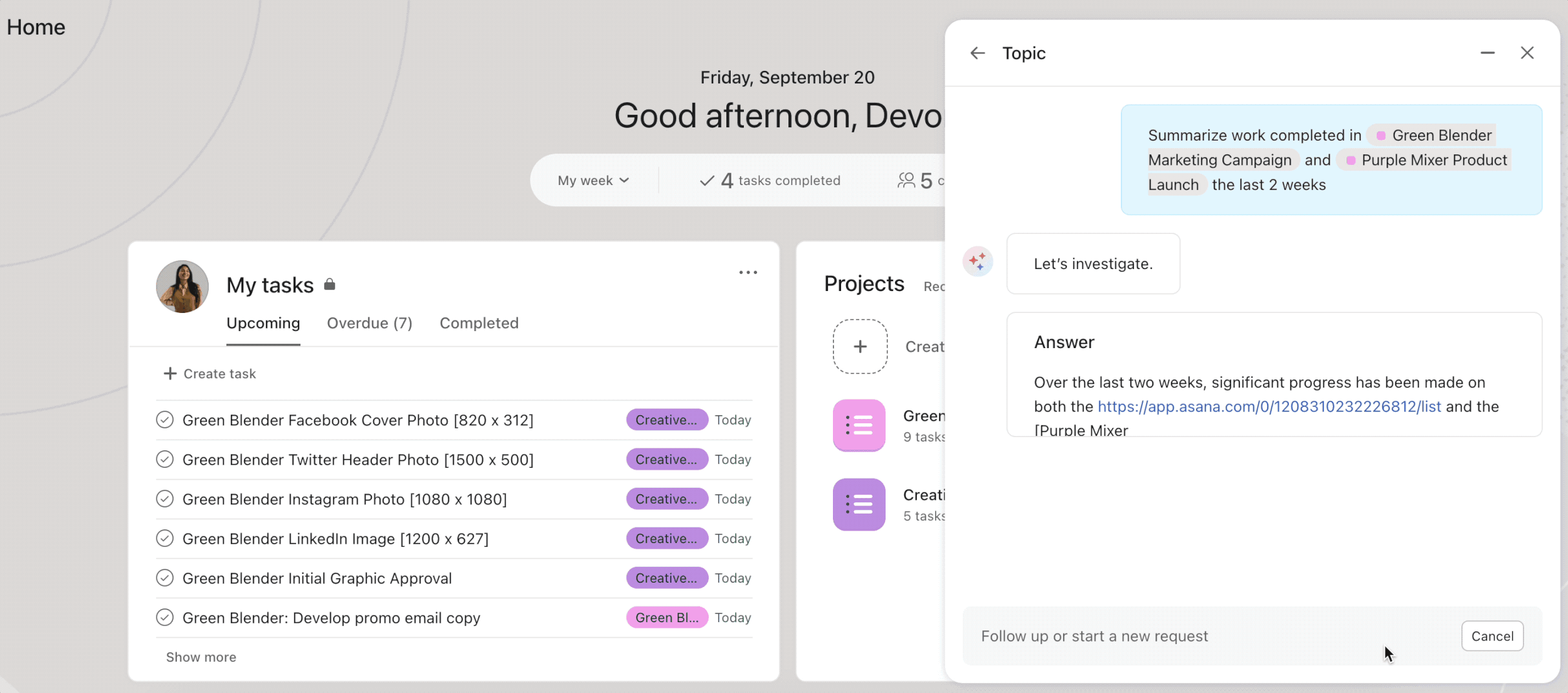Image resolution: width=1568 pixels, height=693 pixels.
Task: Click the user profile photo
Action: [x=182, y=287]
